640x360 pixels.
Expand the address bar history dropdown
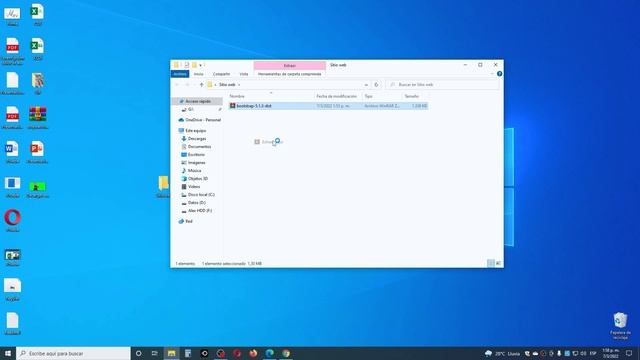point(366,85)
